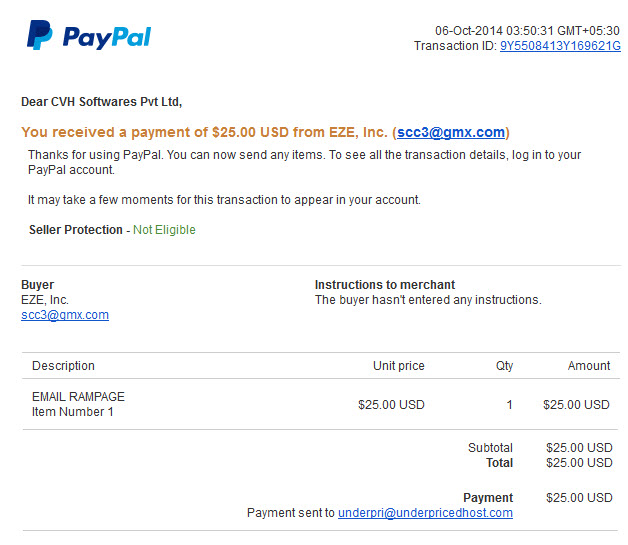The image size is (628, 545).
Task: Click scc3@gmx.com link in orange payment headline
Action: tap(451, 132)
